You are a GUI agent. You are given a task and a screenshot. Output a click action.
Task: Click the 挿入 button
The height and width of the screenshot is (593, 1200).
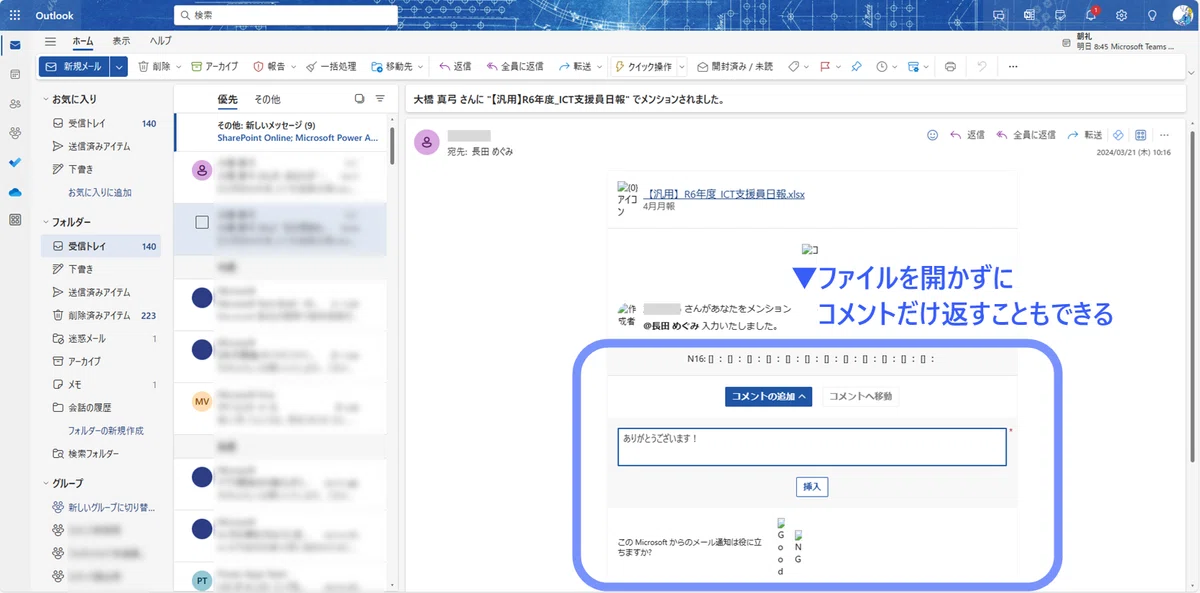click(x=812, y=487)
